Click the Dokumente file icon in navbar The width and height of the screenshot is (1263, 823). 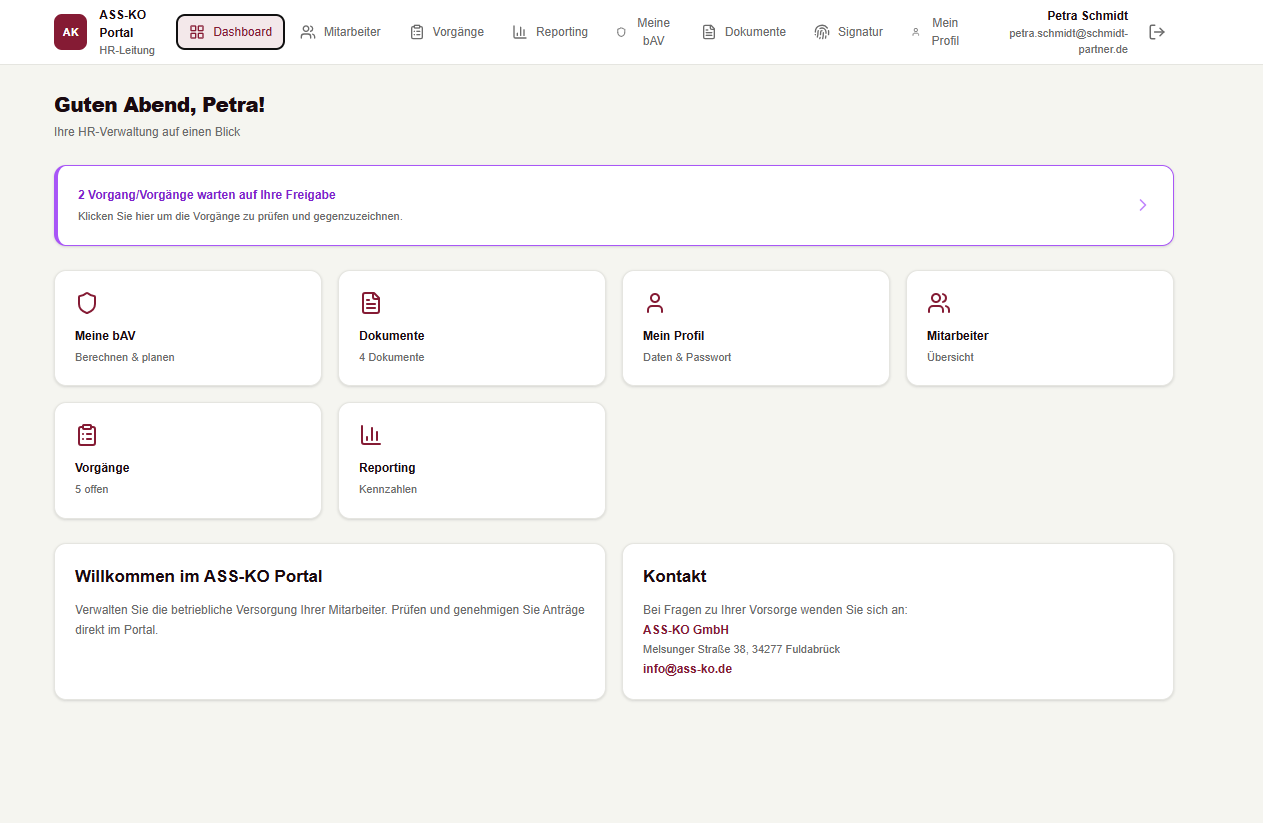click(709, 32)
